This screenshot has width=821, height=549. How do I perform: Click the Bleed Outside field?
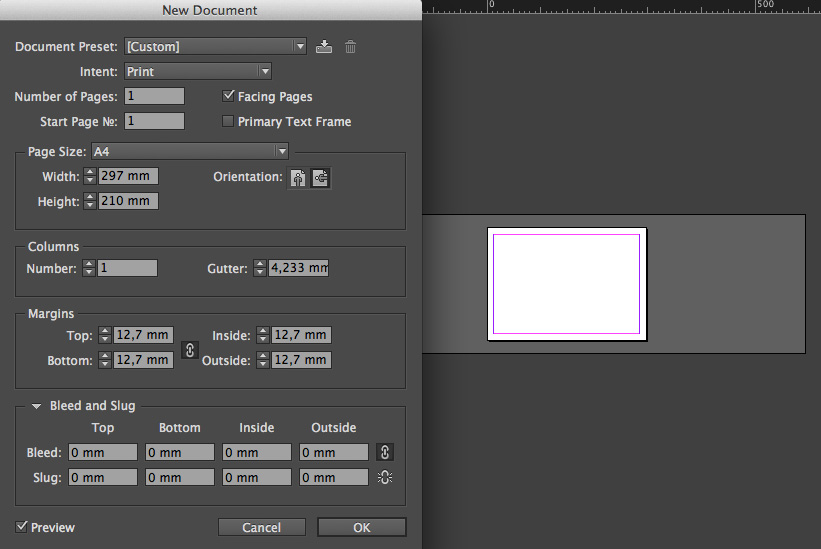click(x=334, y=452)
